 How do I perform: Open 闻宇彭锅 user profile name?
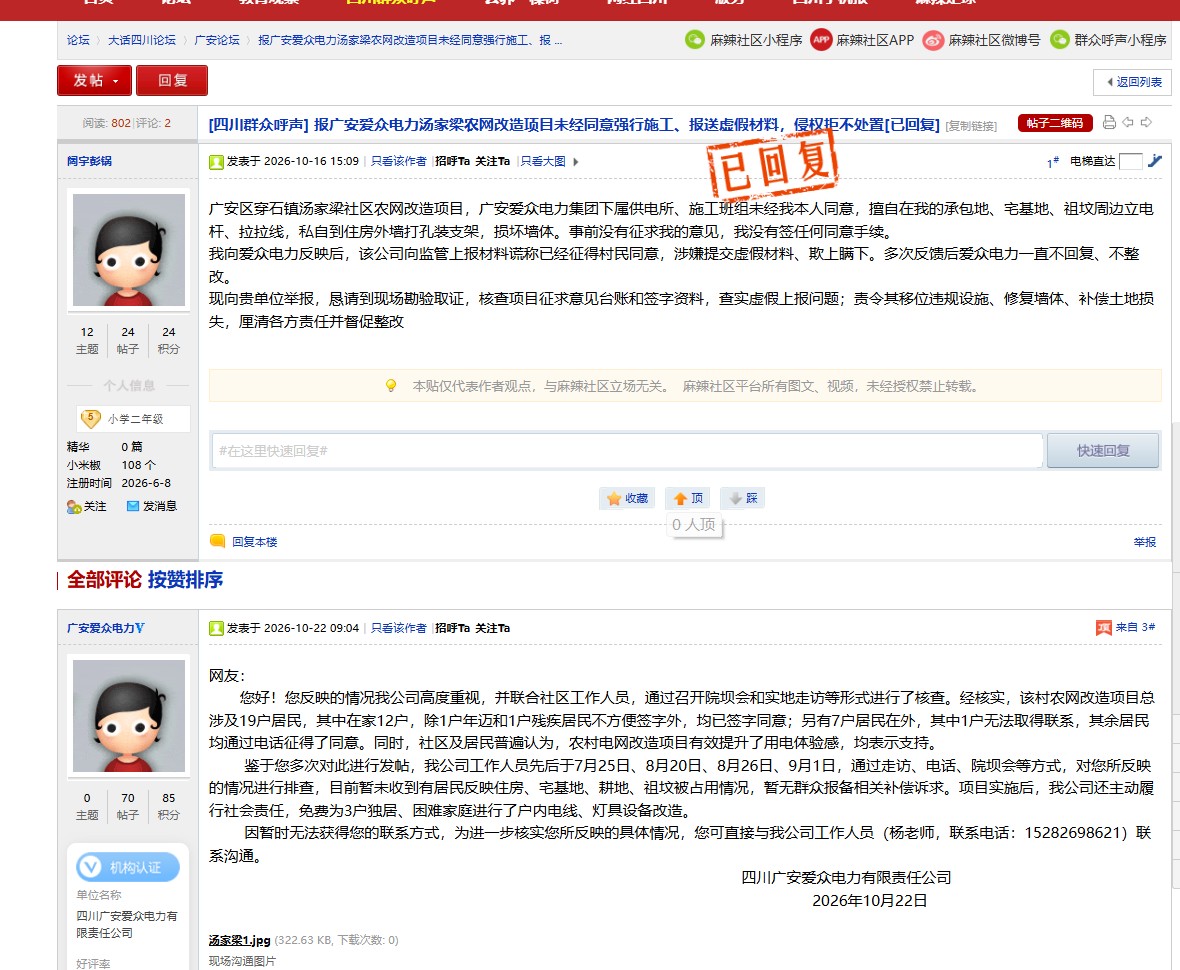click(89, 161)
